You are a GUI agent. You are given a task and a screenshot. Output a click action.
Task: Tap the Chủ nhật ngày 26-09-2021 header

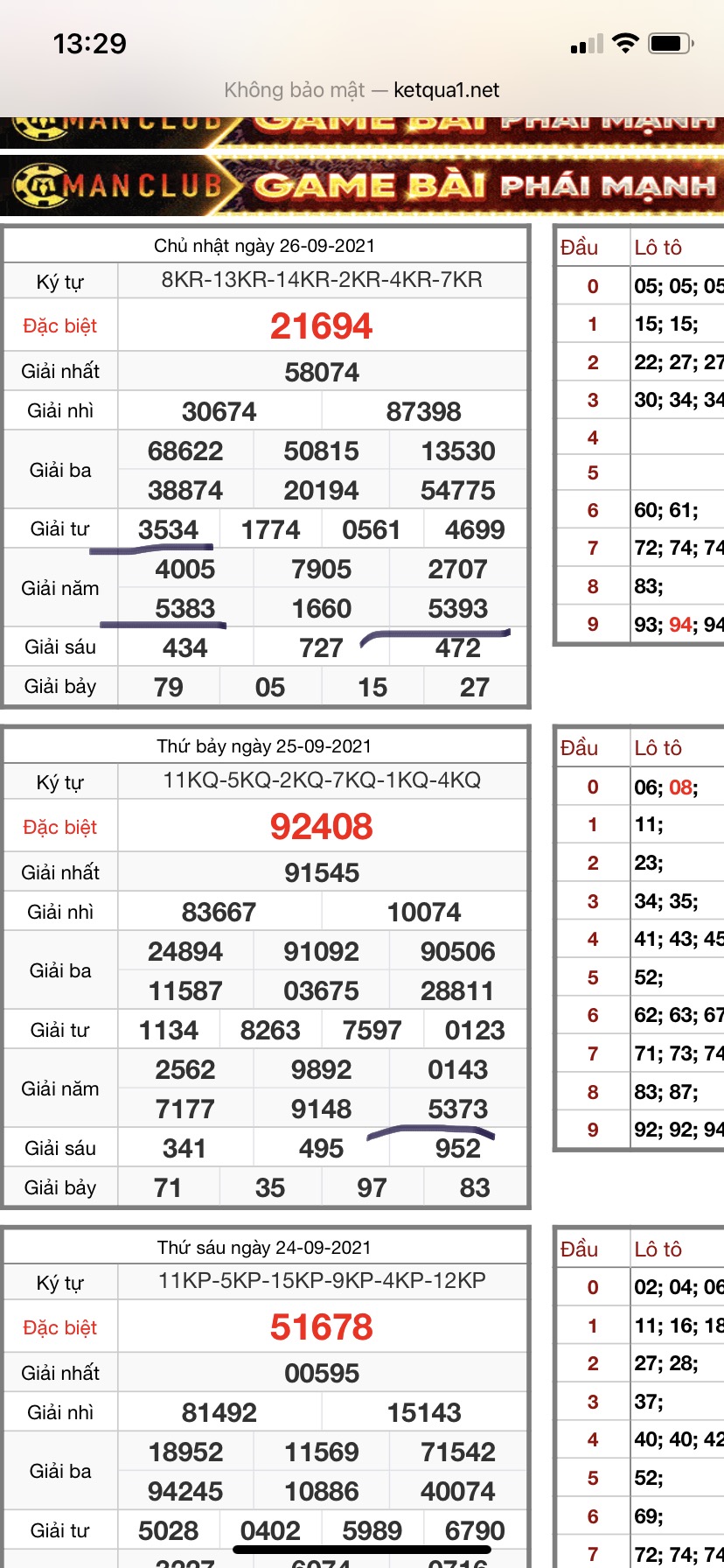click(x=264, y=246)
